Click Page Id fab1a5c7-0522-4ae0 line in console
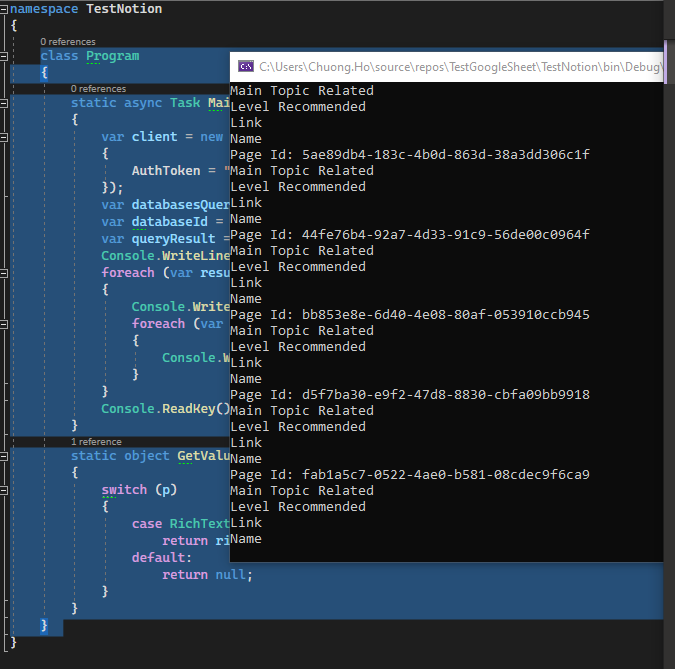675x669 pixels. pyautogui.click(x=410, y=475)
